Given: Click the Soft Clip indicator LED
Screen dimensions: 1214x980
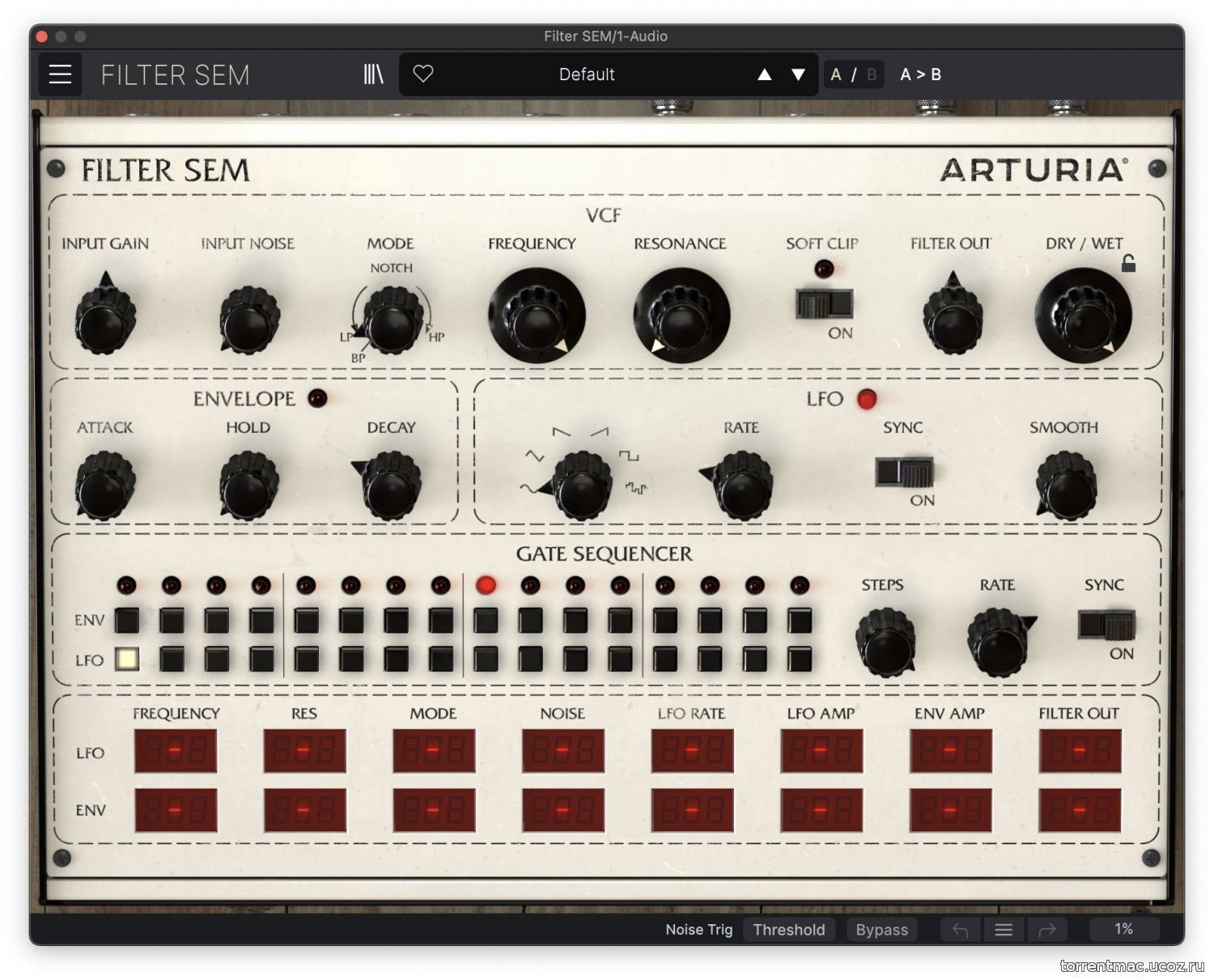Looking at the screenshot, I should 824,268.
